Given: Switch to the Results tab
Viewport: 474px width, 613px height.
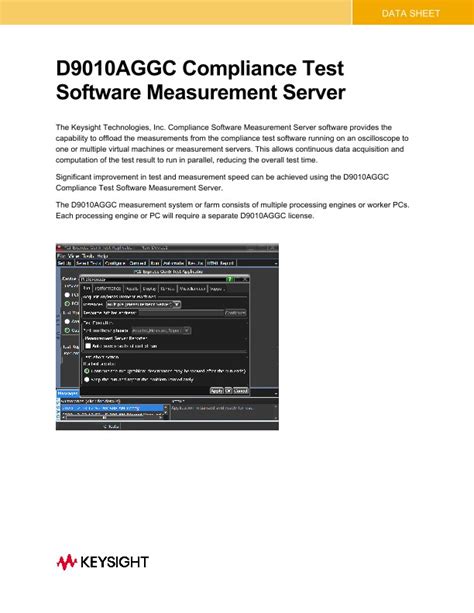Looking at the screenshot, I should pos(196,263).
